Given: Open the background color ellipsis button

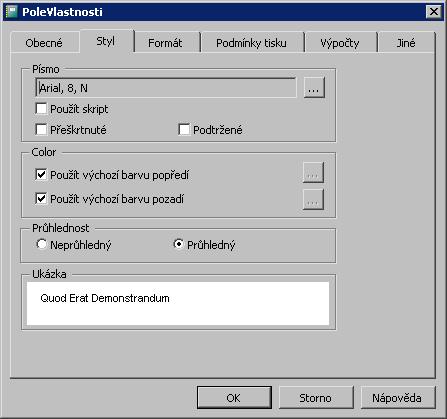Looking at the screenshot, I should click(x=313, y=199).
